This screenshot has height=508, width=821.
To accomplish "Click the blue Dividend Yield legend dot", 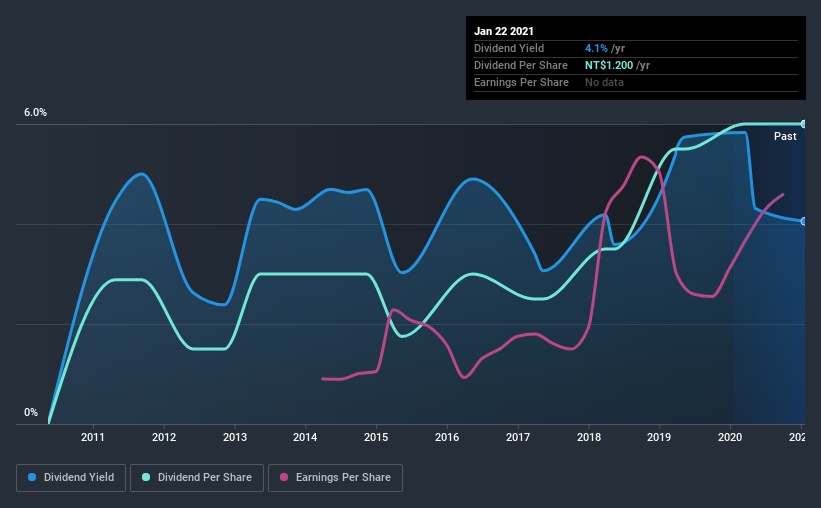I will click(32, 477).
